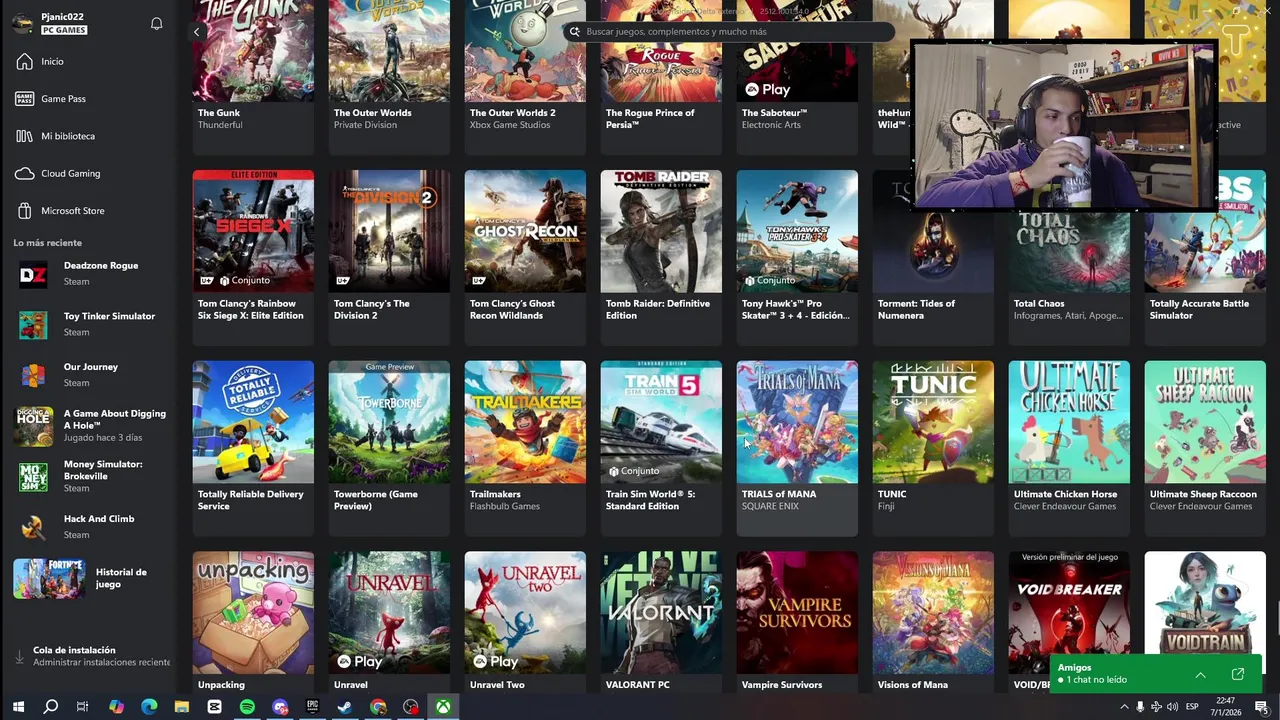Open Google Chrome from taskbar
The width and height of the screenshot is (1280, 720).
click(378, 707)
